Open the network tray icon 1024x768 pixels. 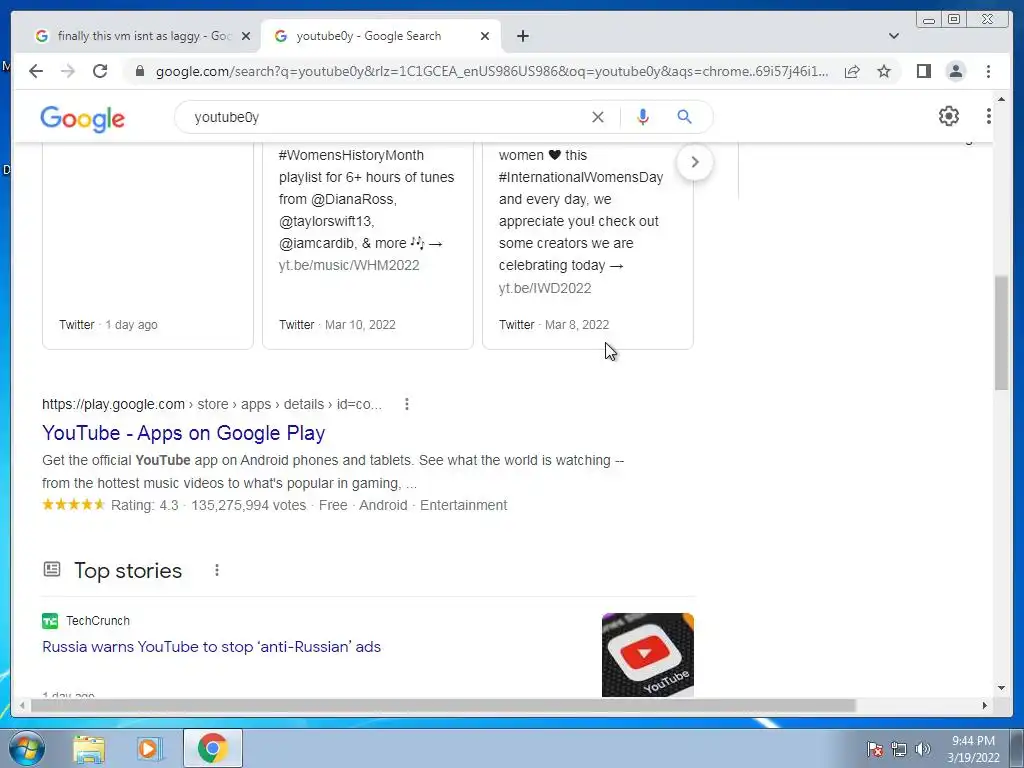(x=899, y=749)
